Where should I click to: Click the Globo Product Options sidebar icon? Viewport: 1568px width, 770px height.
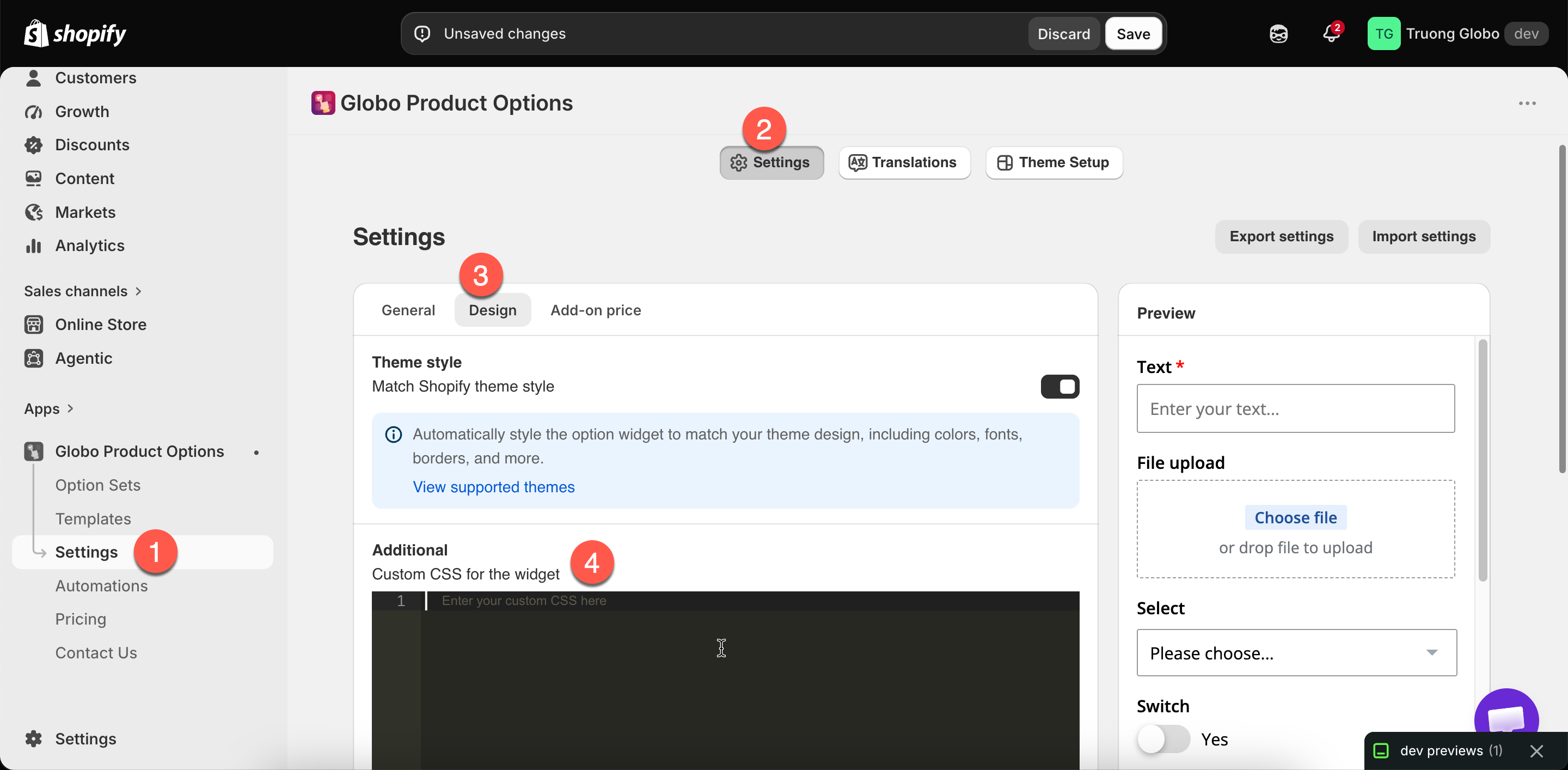(33, 451)
